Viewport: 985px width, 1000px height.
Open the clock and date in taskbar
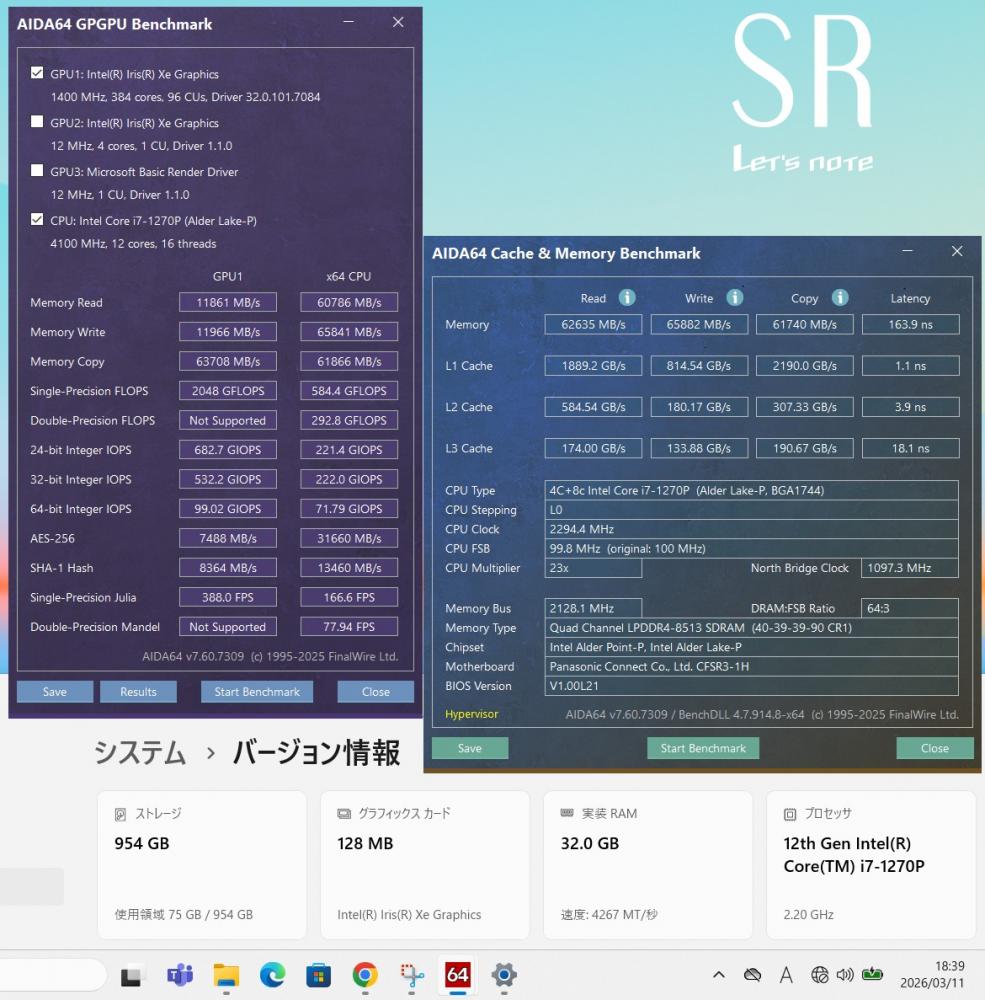tap(932, 974)
